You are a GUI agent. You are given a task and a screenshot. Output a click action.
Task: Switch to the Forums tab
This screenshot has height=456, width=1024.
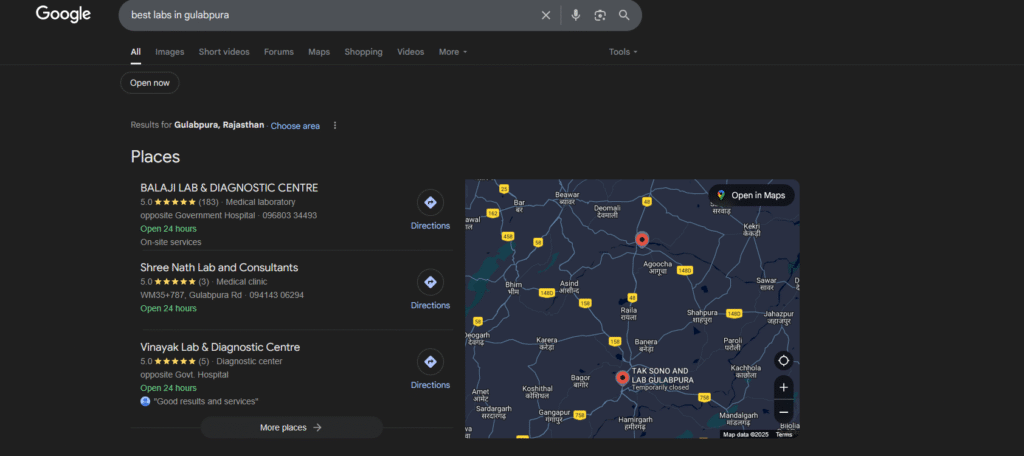point(279,52)
